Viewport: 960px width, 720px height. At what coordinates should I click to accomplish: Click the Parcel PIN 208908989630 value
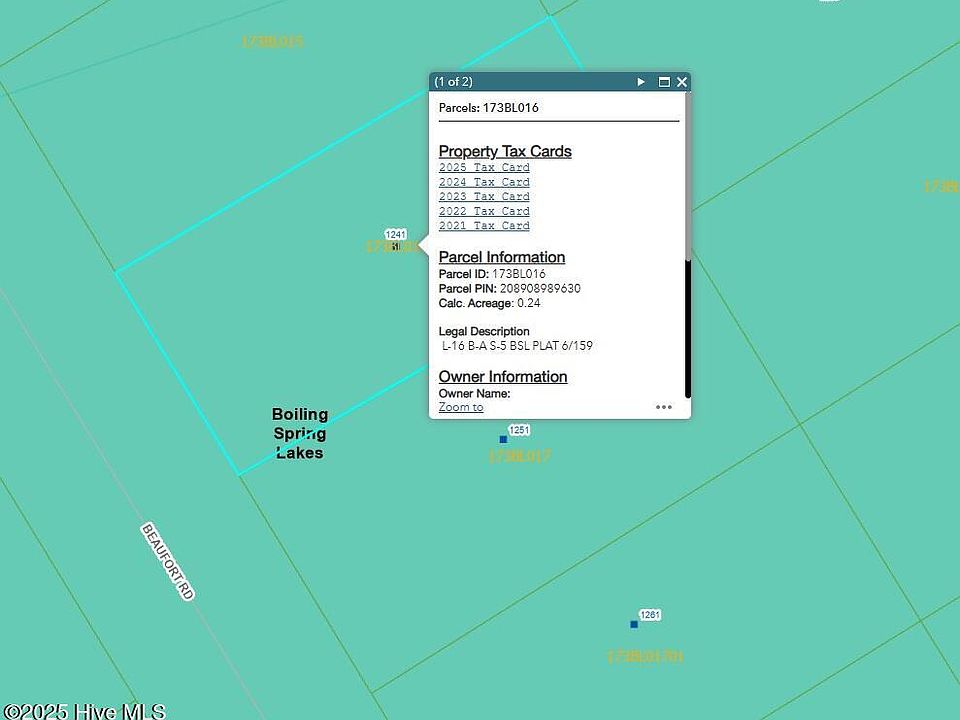[540, 288]
